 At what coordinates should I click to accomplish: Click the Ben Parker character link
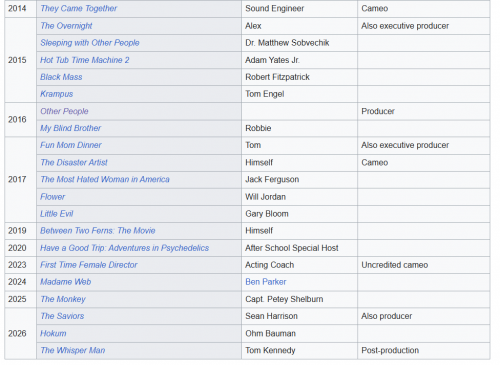click(x=266, y=282)
